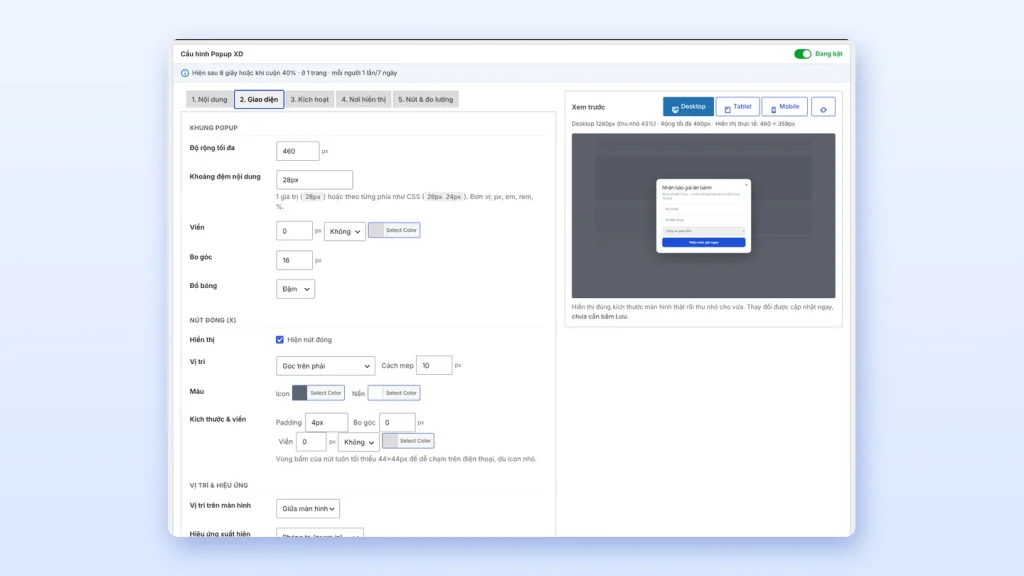
Task: Click the "Cách mép" offset field
Action: click(x=434, y=365)
